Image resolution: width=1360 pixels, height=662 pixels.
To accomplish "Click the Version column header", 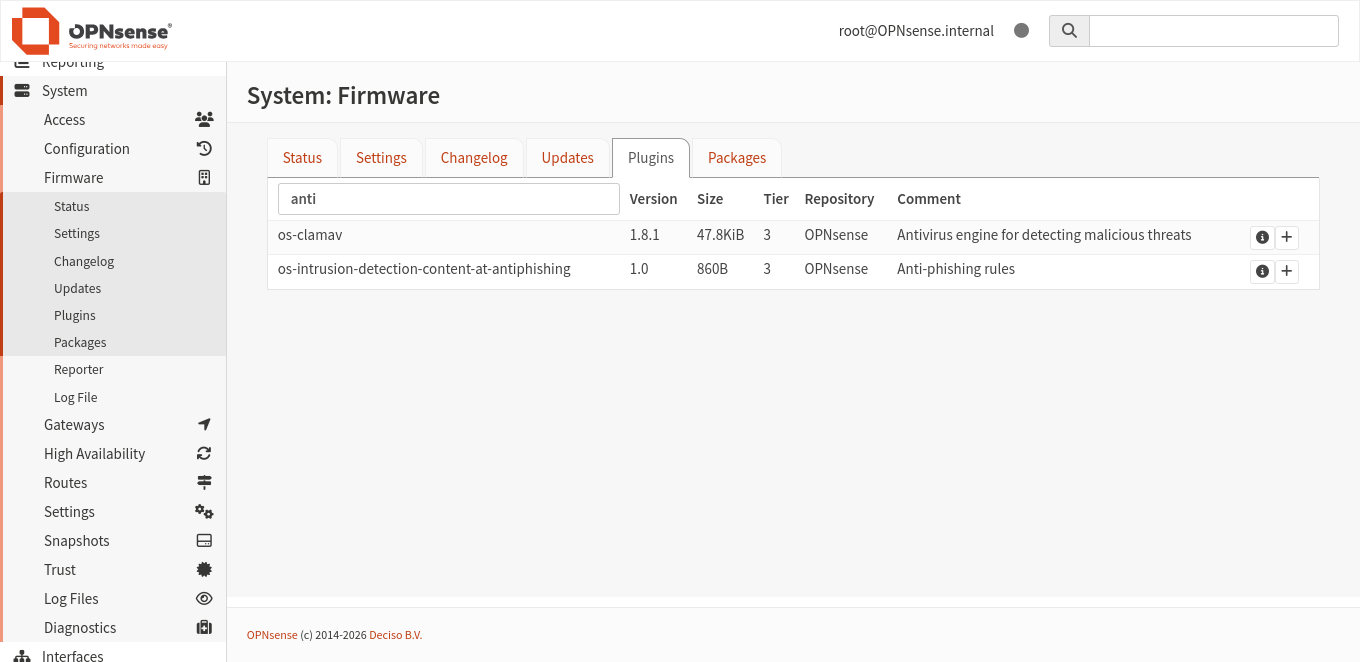I will point(653,199).
